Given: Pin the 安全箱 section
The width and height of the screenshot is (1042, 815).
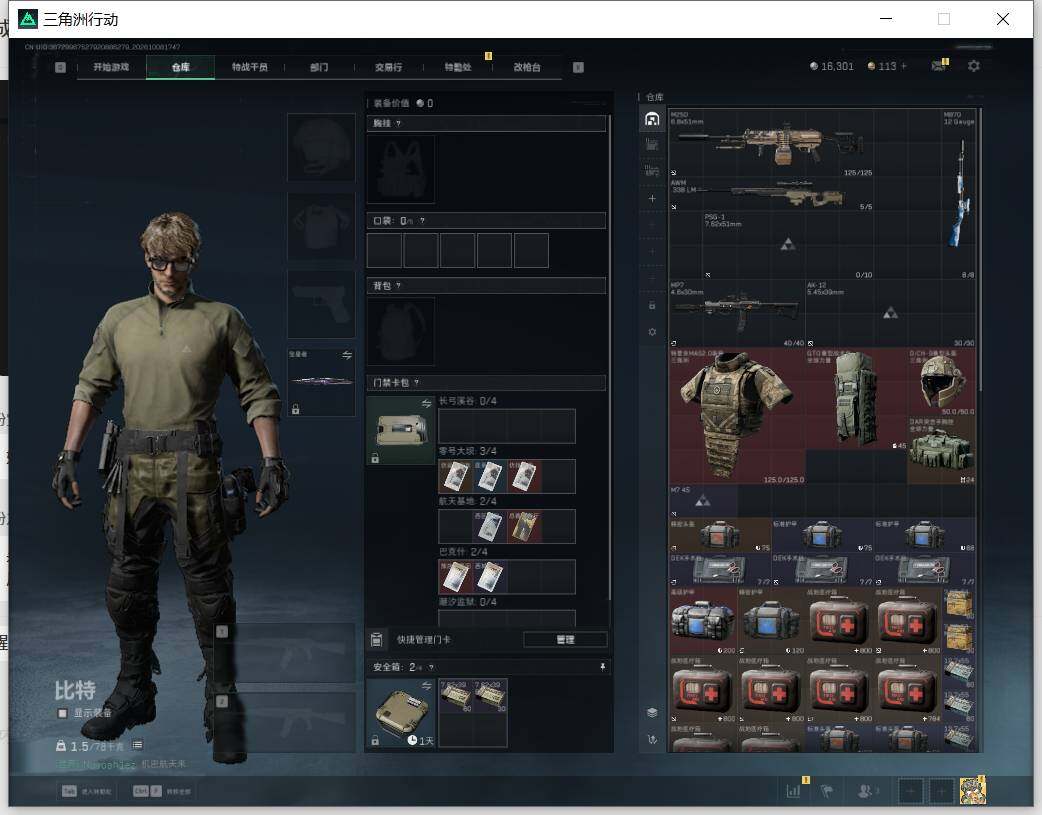Looking at the screenshot, I should point(602,667).
